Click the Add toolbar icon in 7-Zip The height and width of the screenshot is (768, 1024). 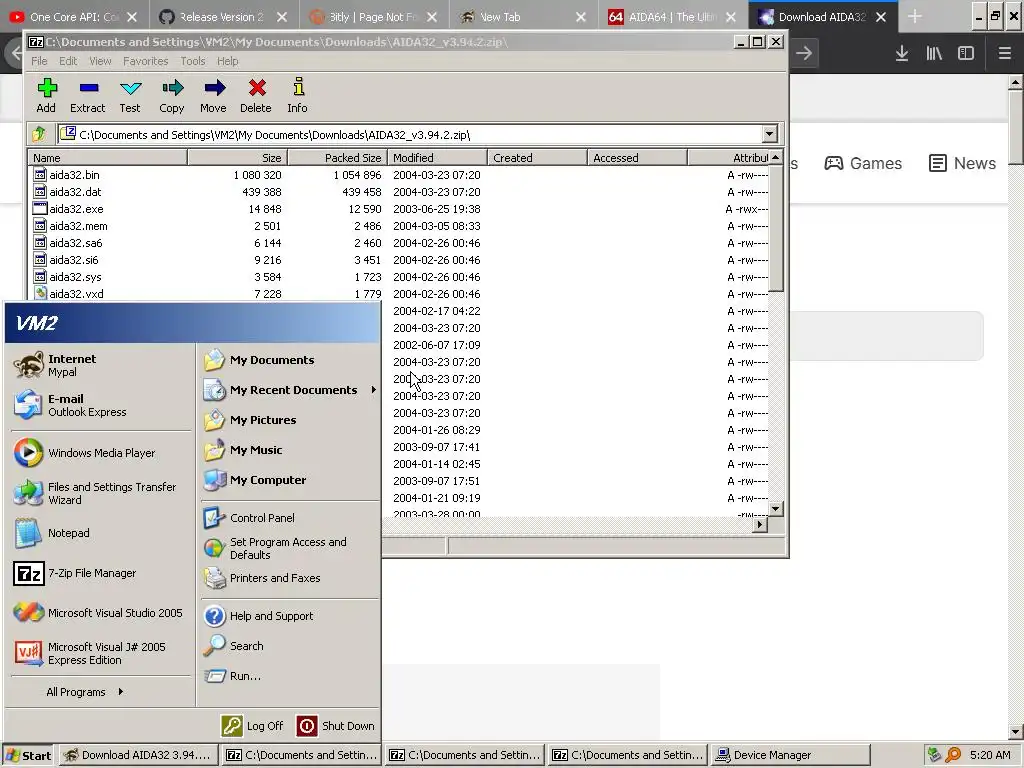coord(46,95)
